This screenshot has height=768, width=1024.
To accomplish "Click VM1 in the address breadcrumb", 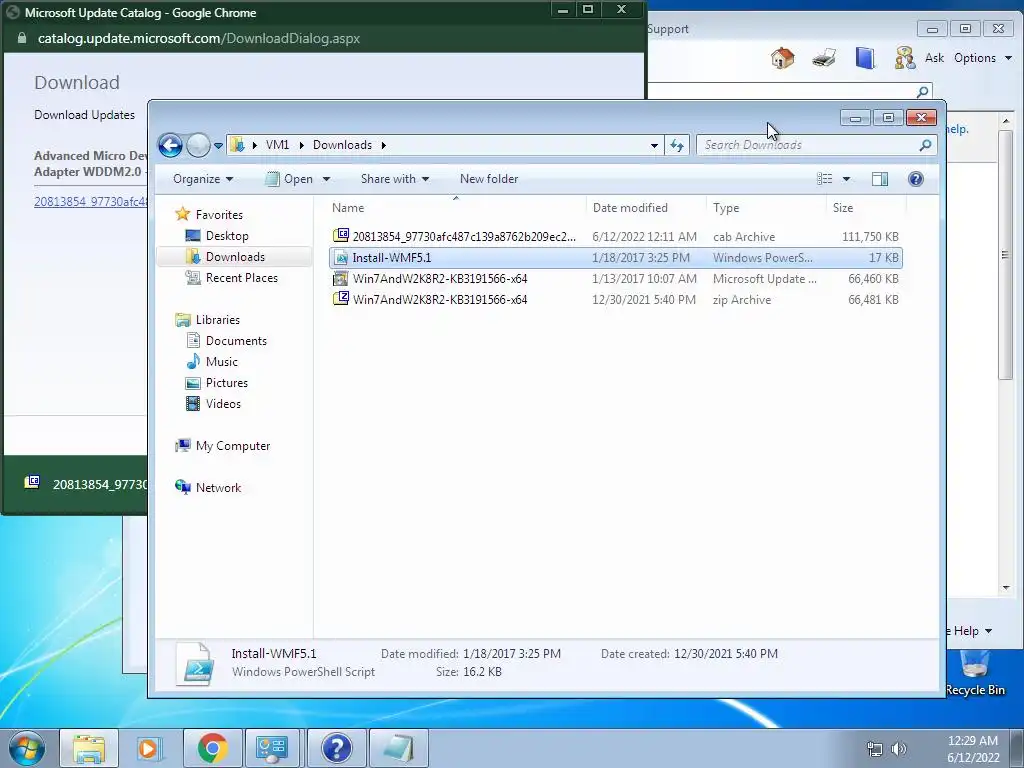I will click(277, 145).
